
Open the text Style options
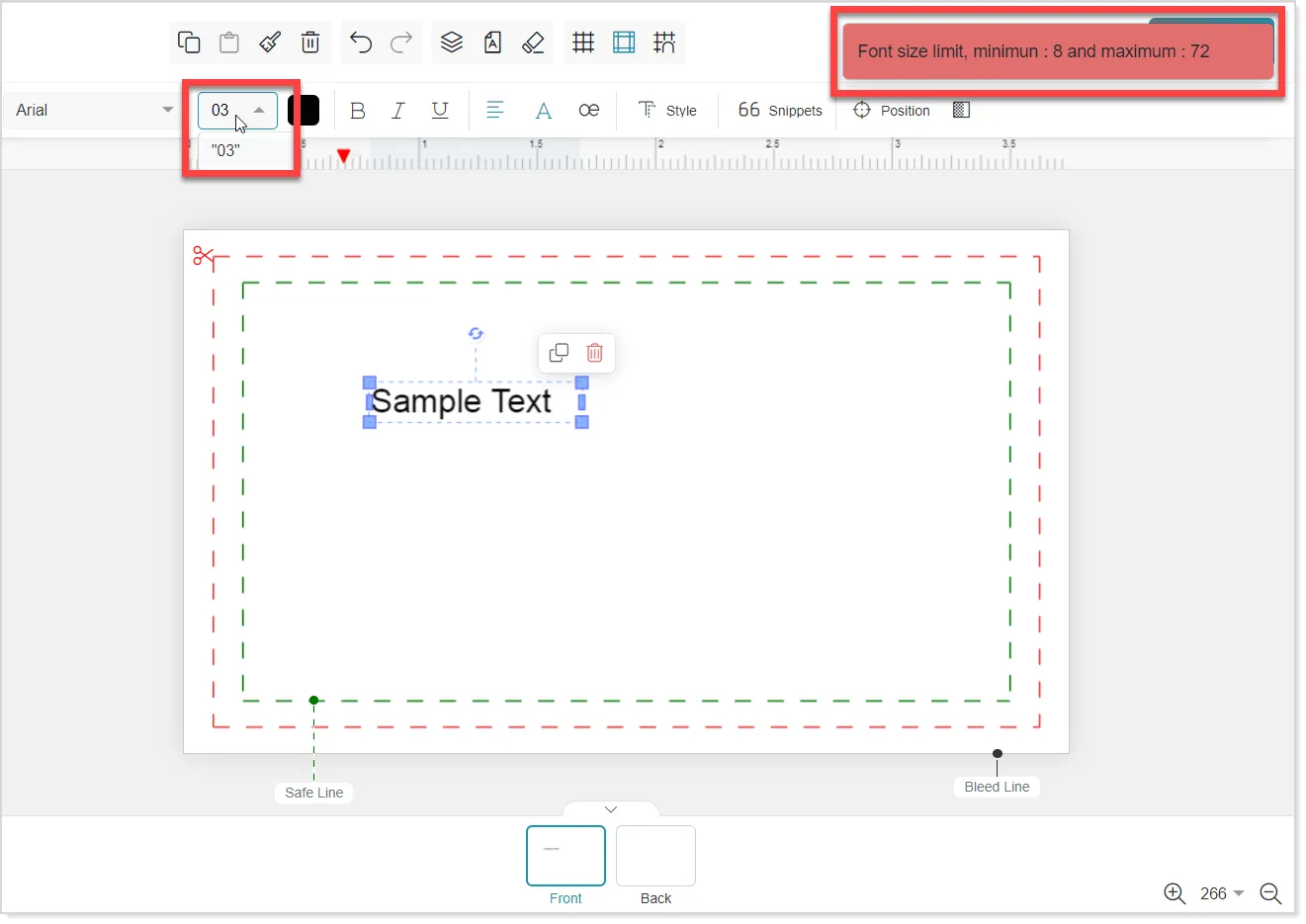point(667,111)
